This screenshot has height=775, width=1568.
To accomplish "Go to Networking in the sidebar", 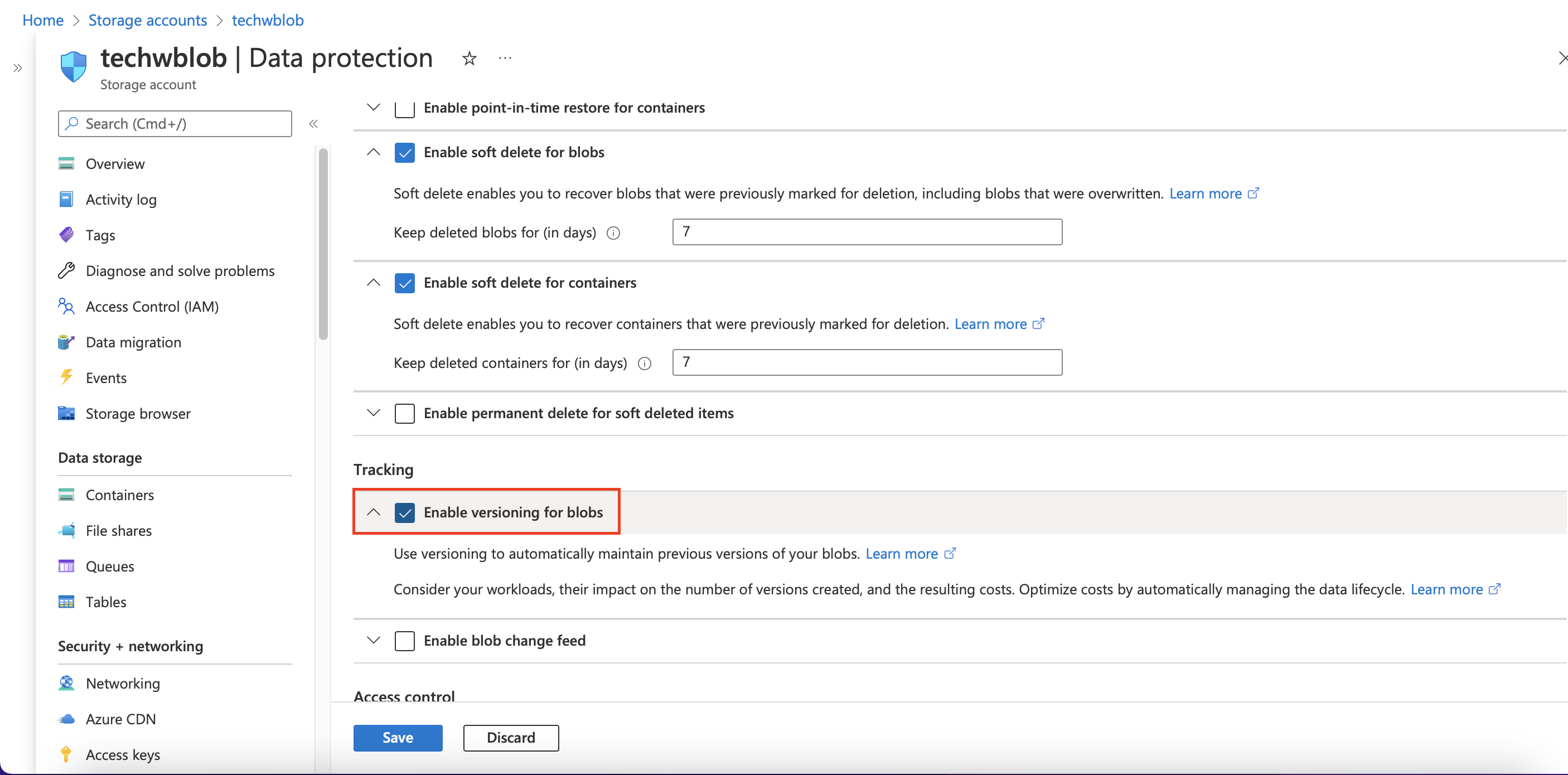I will (x=123, y=683).
